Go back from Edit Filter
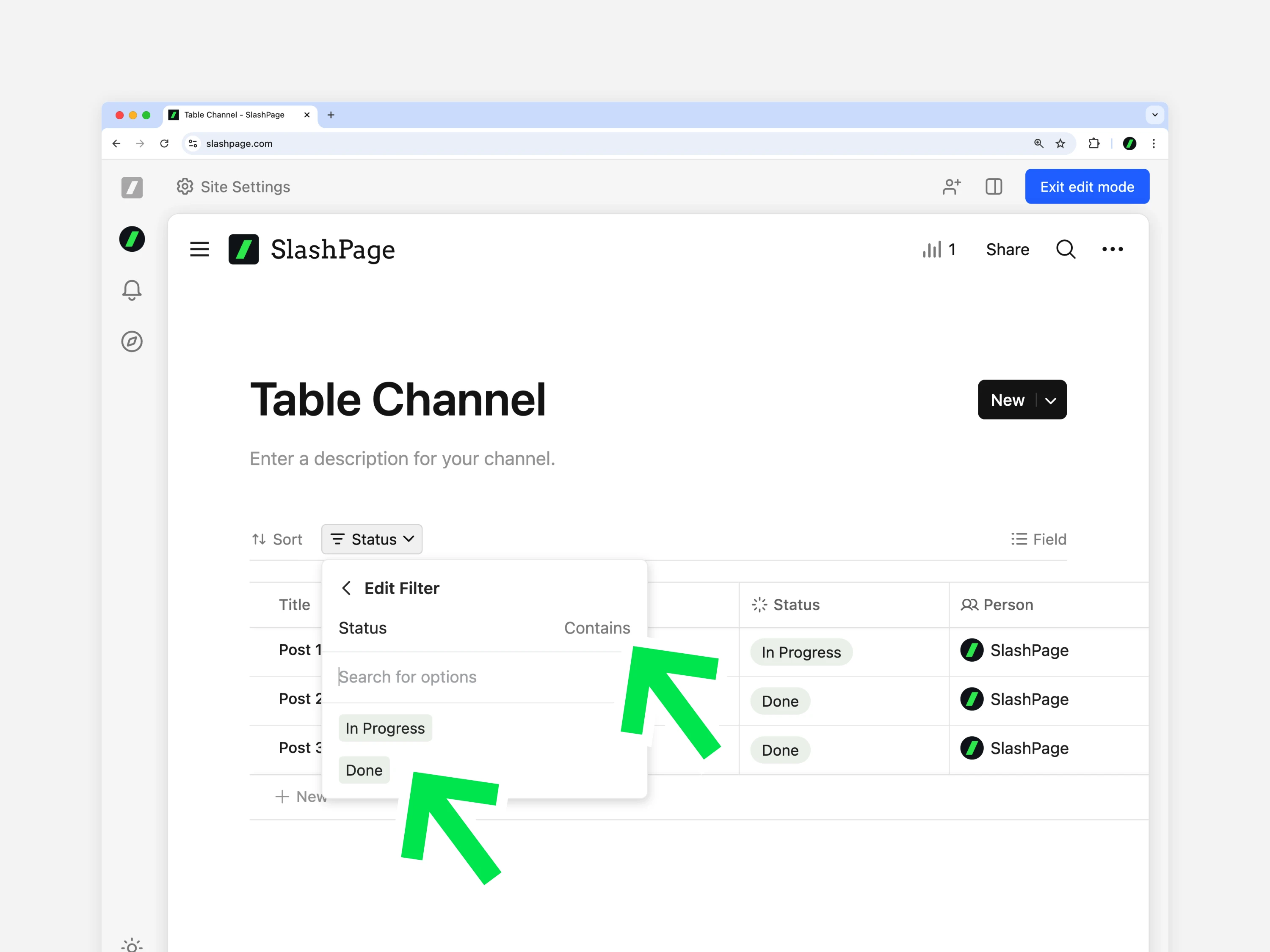Screen dimensions: 1270x952 tap(346, 588)
